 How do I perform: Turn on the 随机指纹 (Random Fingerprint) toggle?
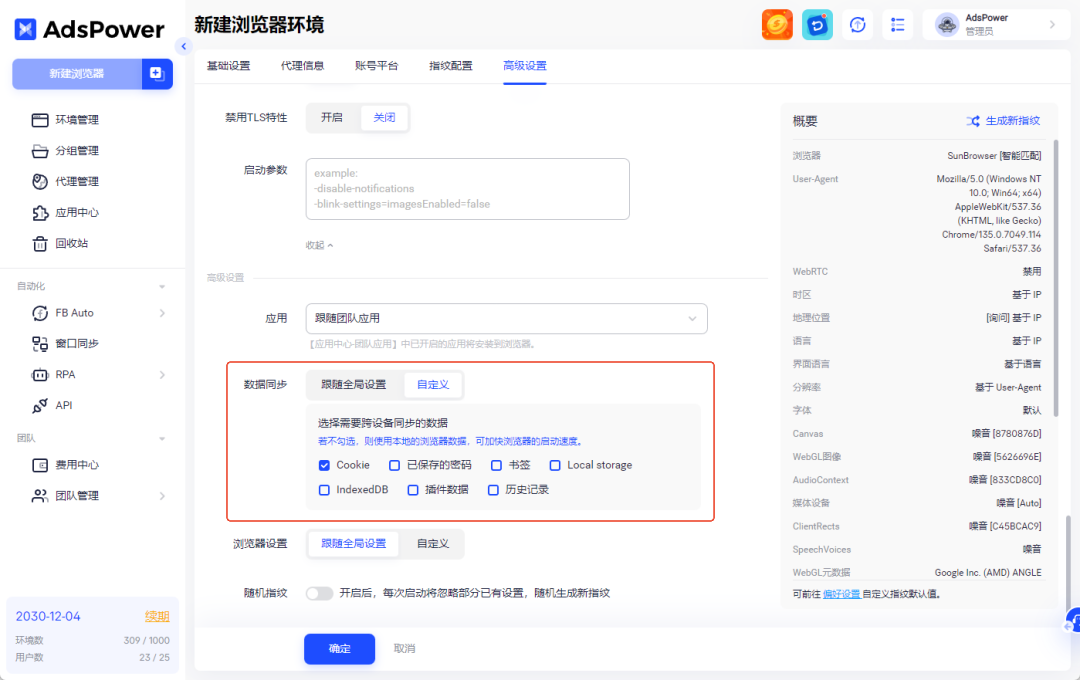click(319, 592)
